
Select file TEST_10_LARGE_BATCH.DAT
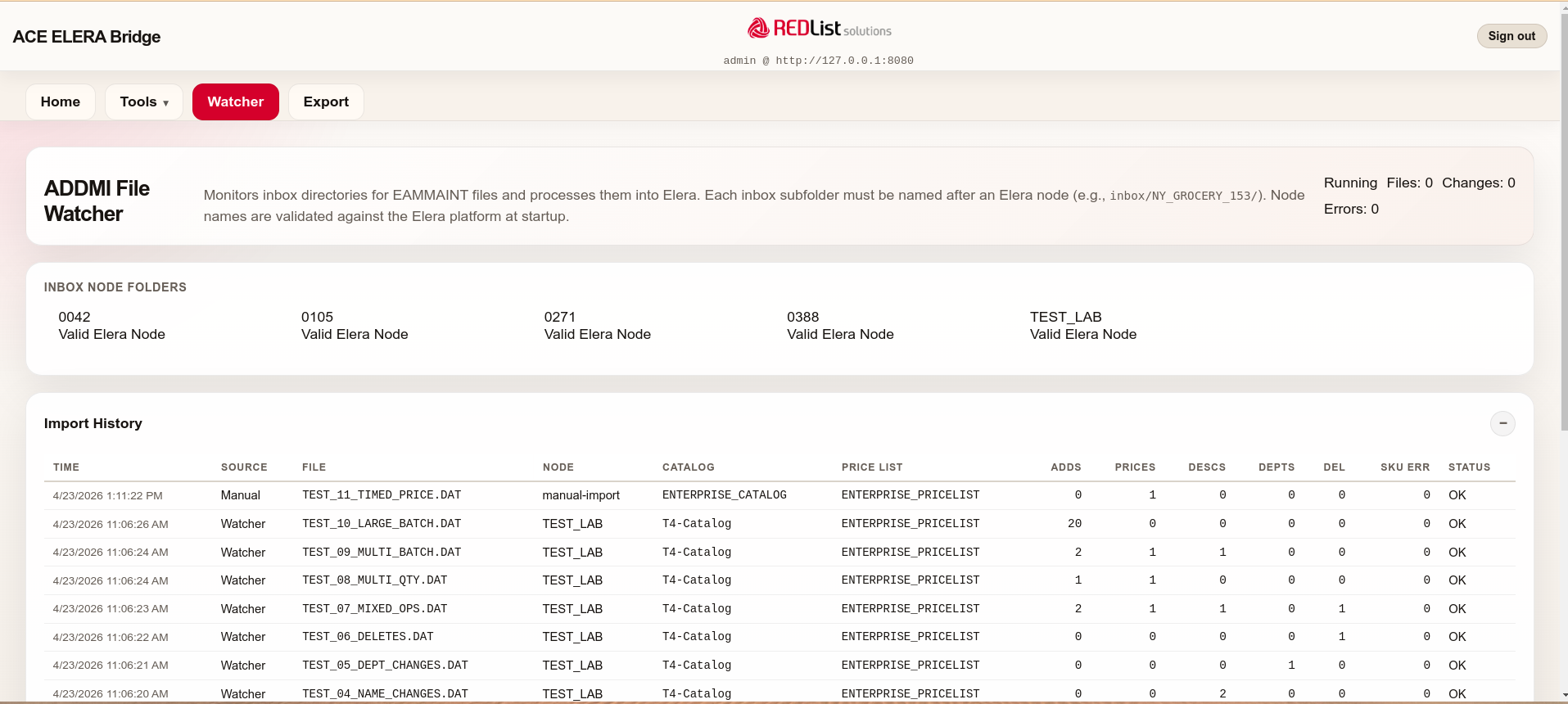pos(382,524)
